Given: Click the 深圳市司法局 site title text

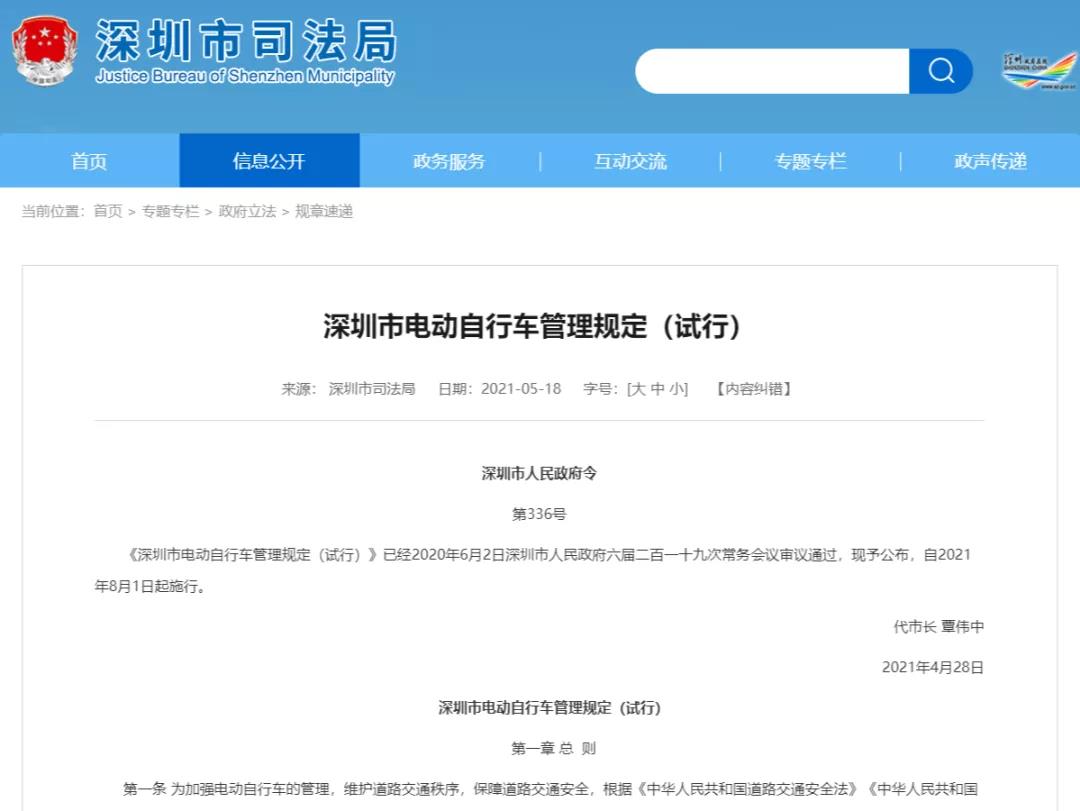Looking at the screenshot, I should tap(246, 40).
